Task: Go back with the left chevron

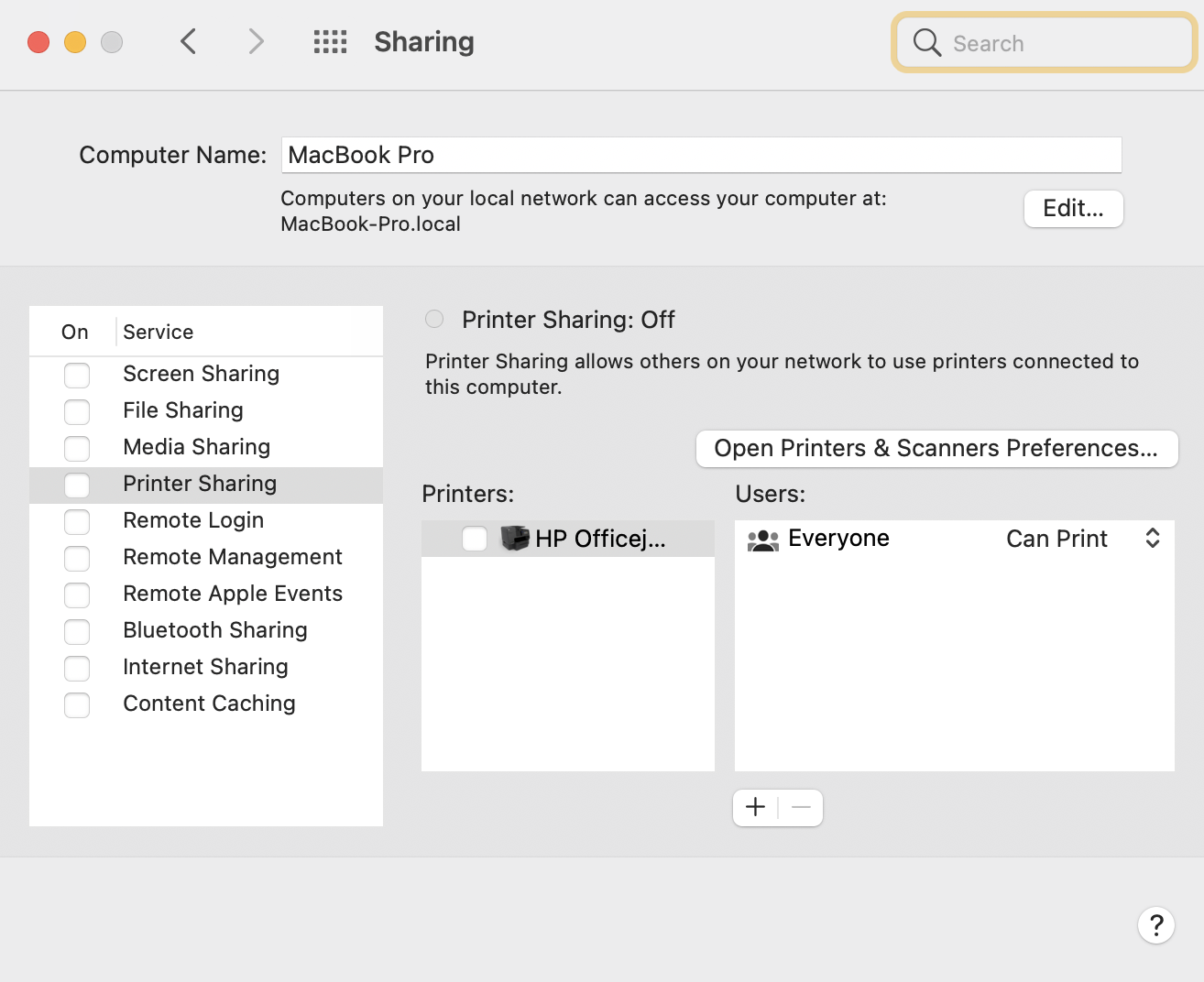Action: [x=189, y=41]
